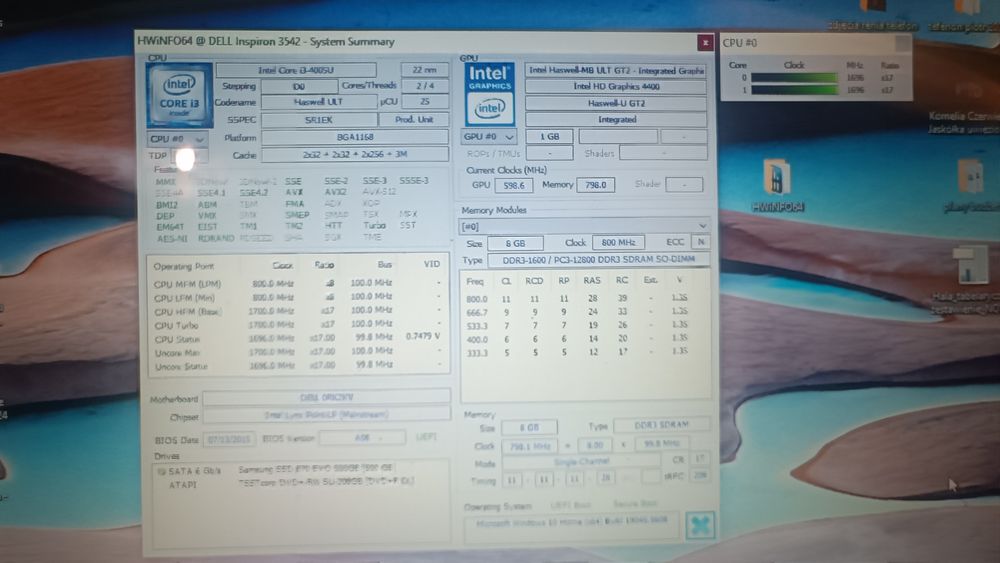Click the Haswell ULT codename field

coord(319,102)
